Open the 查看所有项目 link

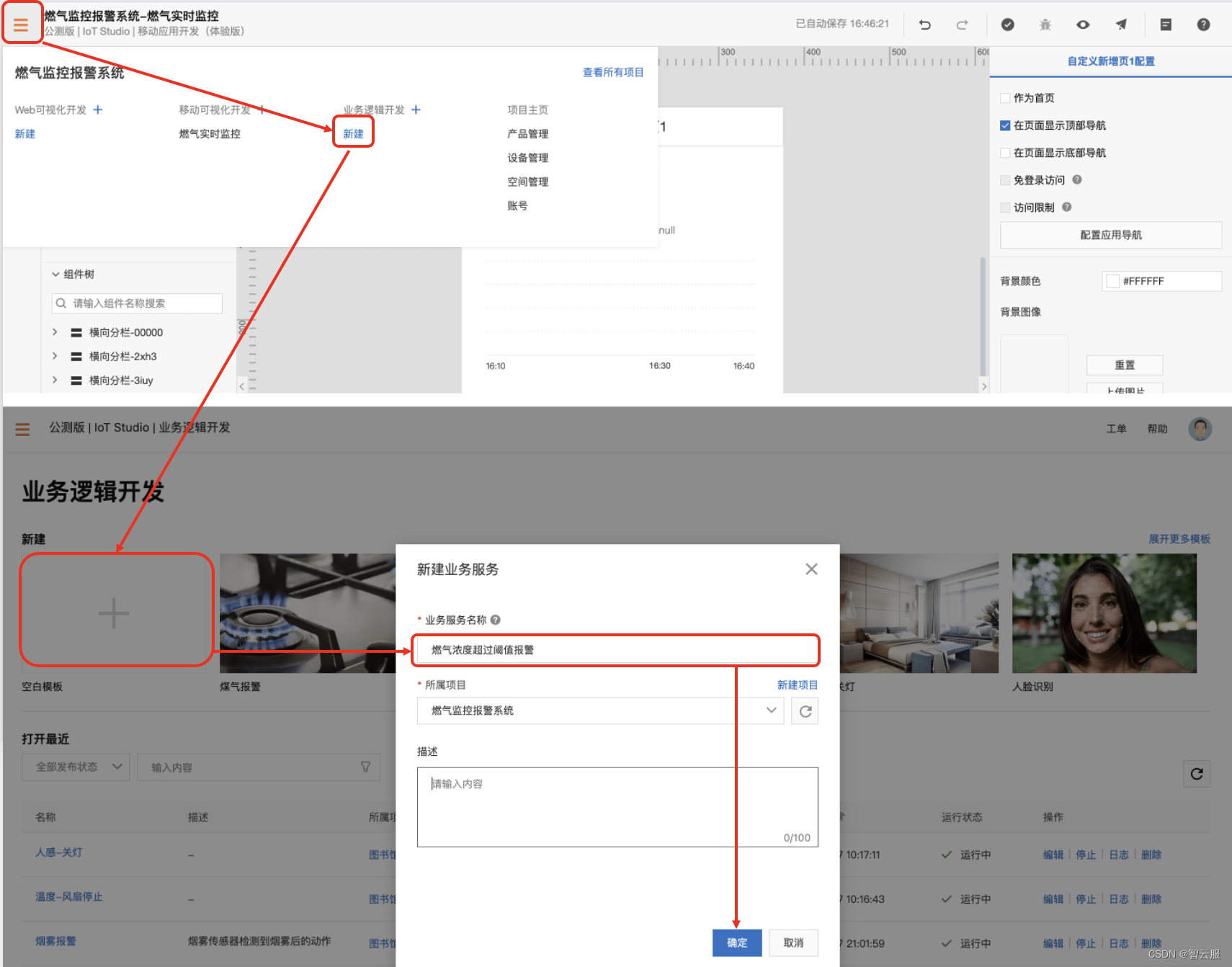tap(612, 72)
